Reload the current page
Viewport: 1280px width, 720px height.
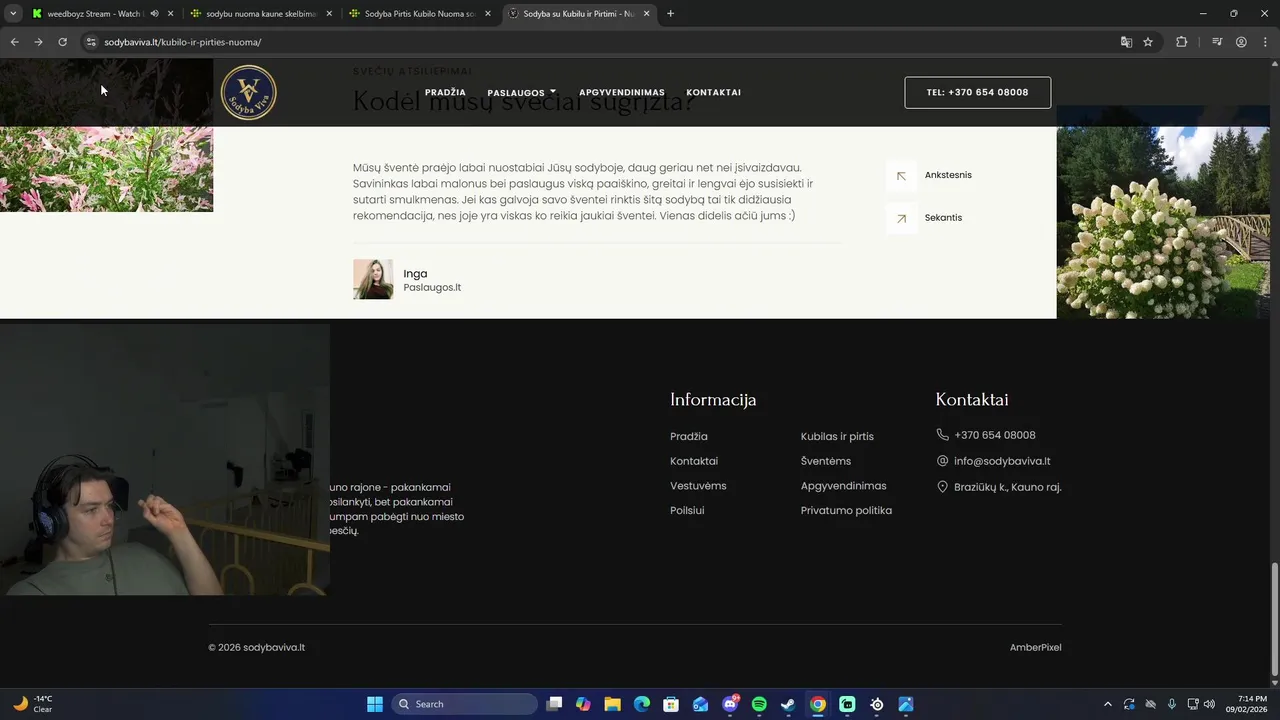(62, 42)
